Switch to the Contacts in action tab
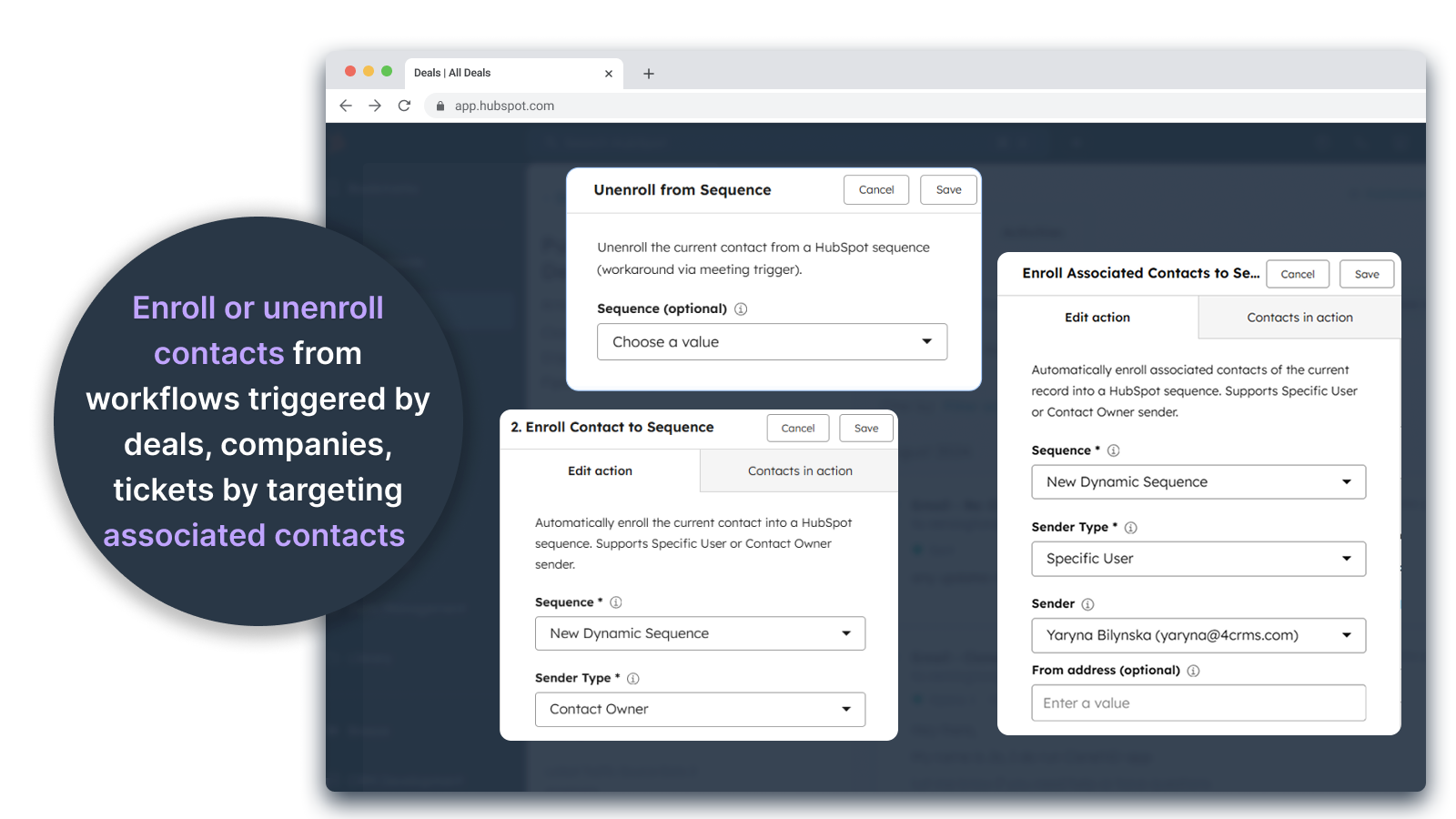The height and width of the screenshot is (819, 1456). [x=800, y=470]
